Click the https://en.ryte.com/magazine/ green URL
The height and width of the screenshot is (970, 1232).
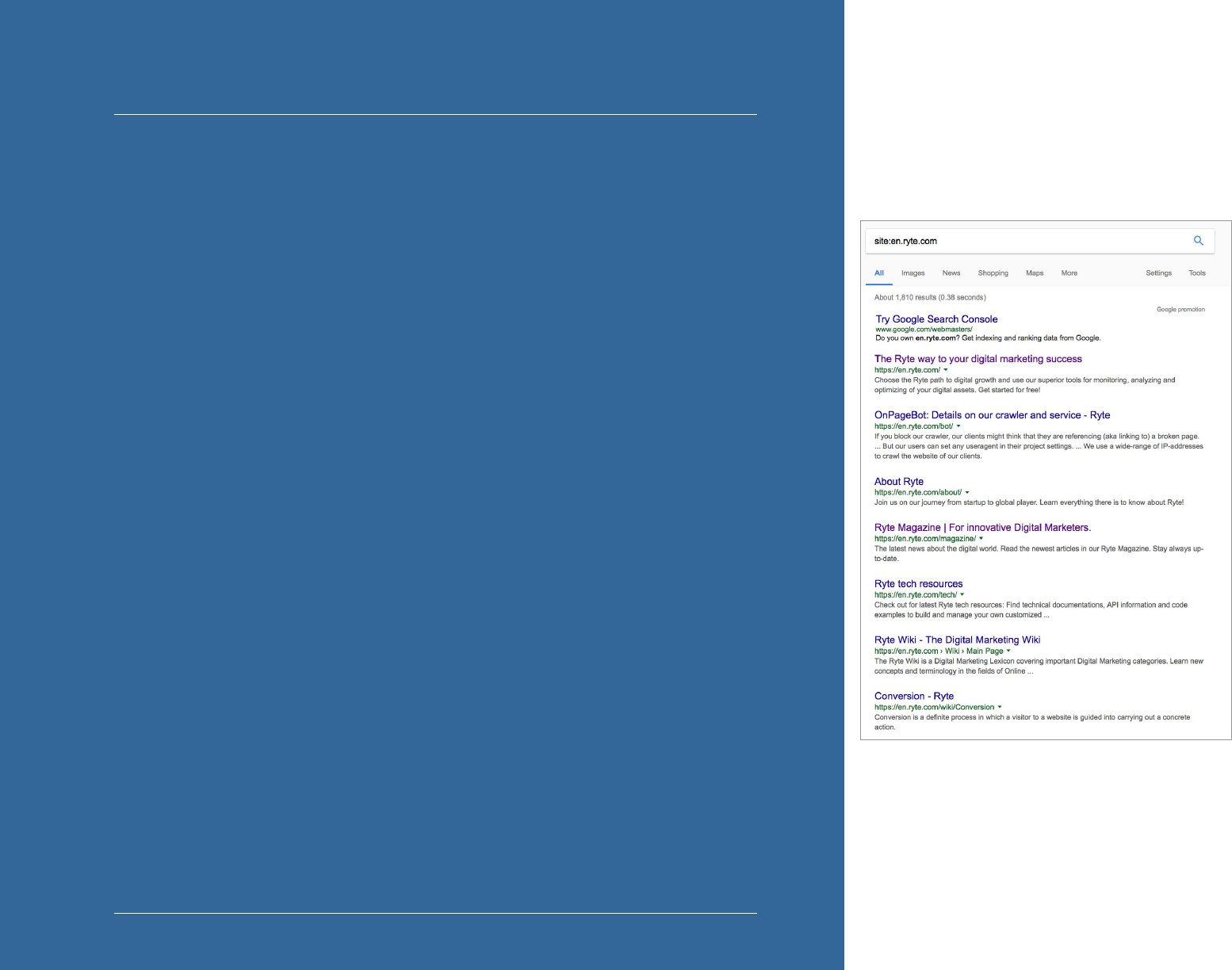click(925, 539)
